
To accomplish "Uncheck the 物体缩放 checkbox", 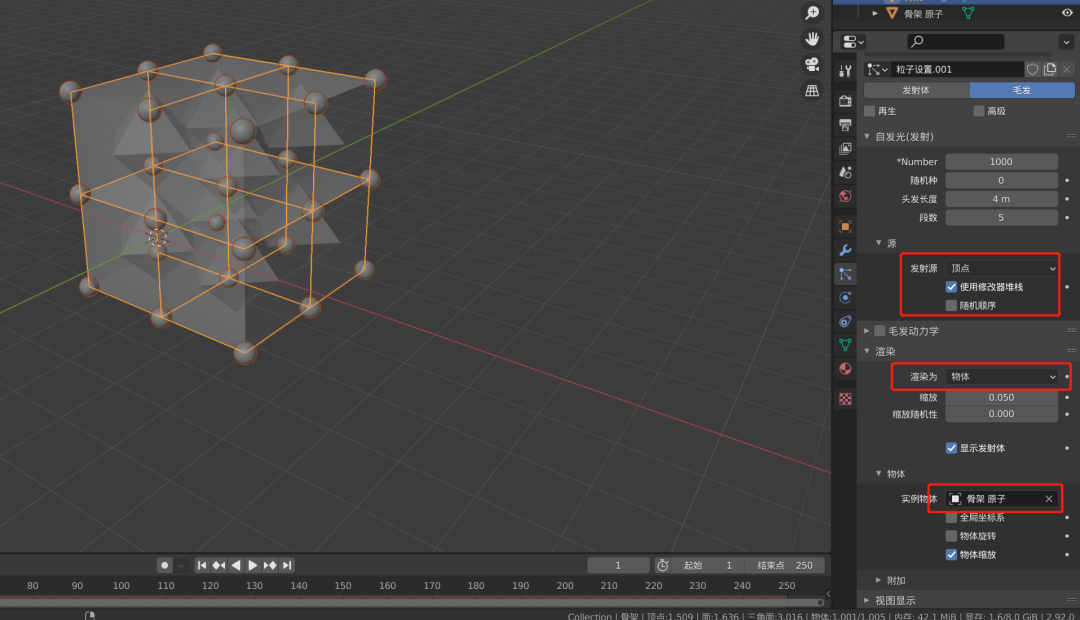I will [x=951, y=555].
